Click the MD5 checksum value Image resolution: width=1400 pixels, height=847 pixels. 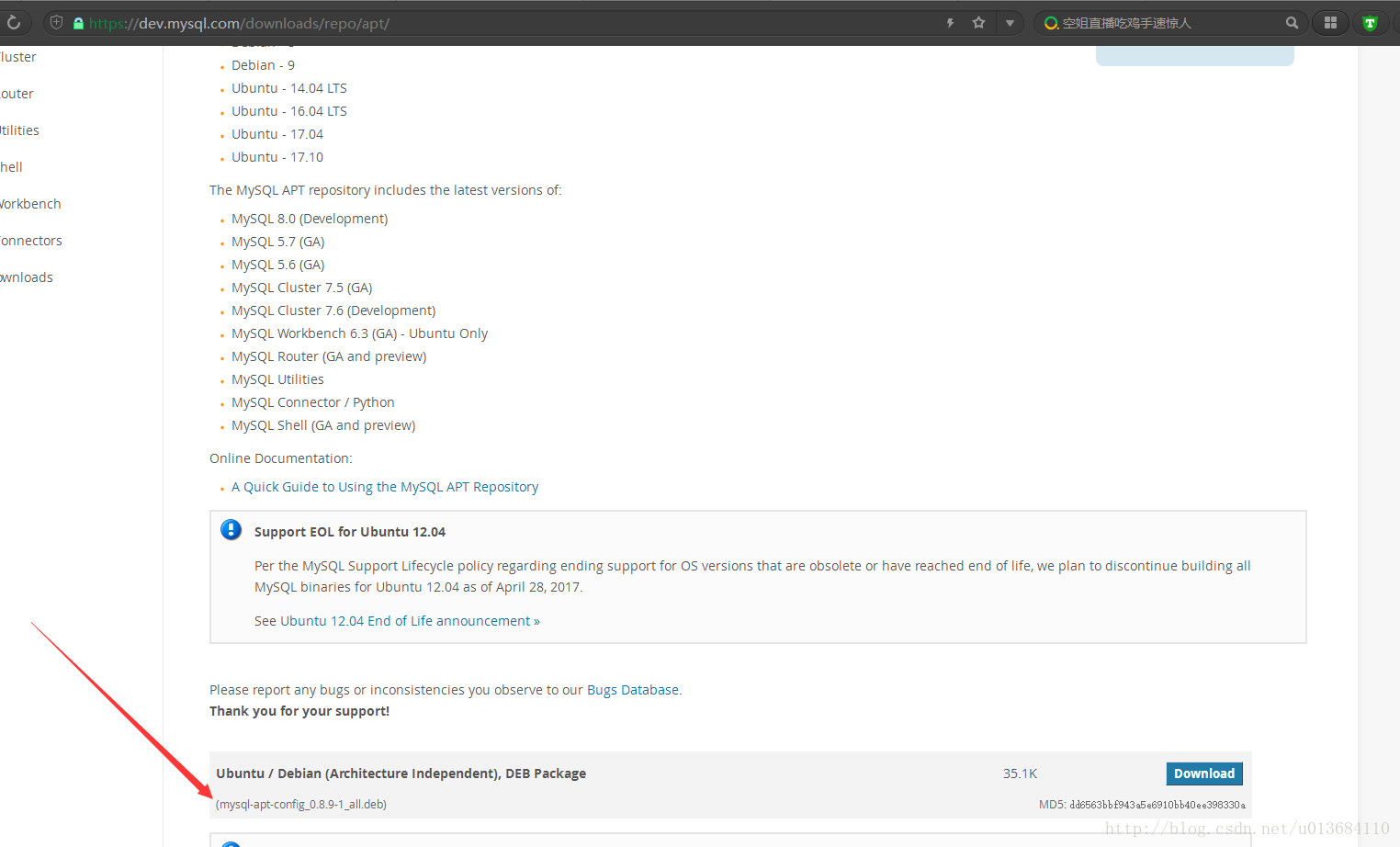1157,805
